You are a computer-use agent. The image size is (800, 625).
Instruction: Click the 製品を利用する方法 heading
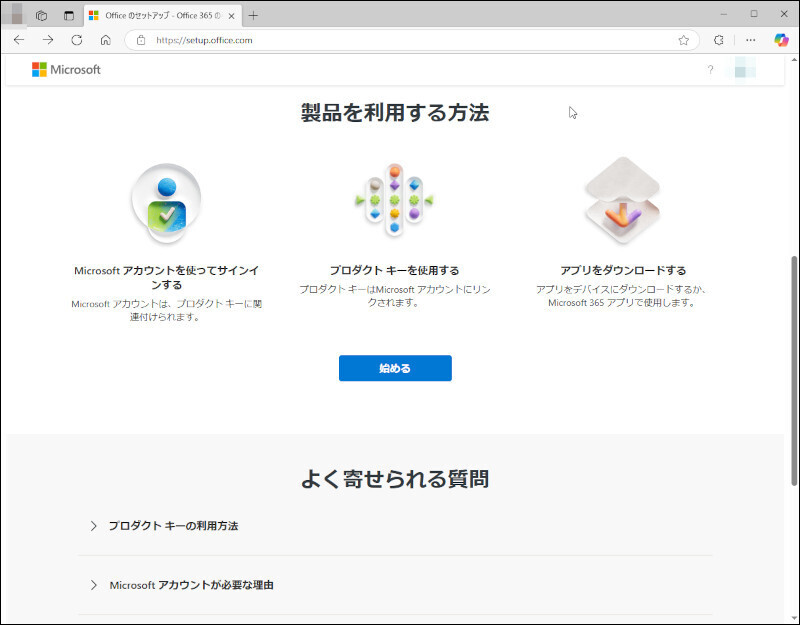[395, 113]
